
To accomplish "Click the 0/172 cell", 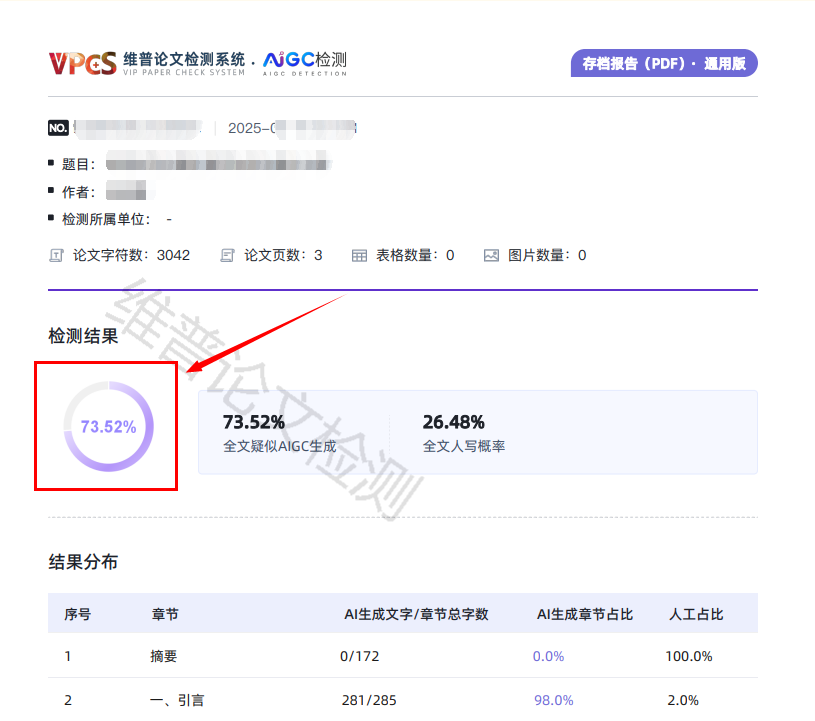I will (360, 656).
